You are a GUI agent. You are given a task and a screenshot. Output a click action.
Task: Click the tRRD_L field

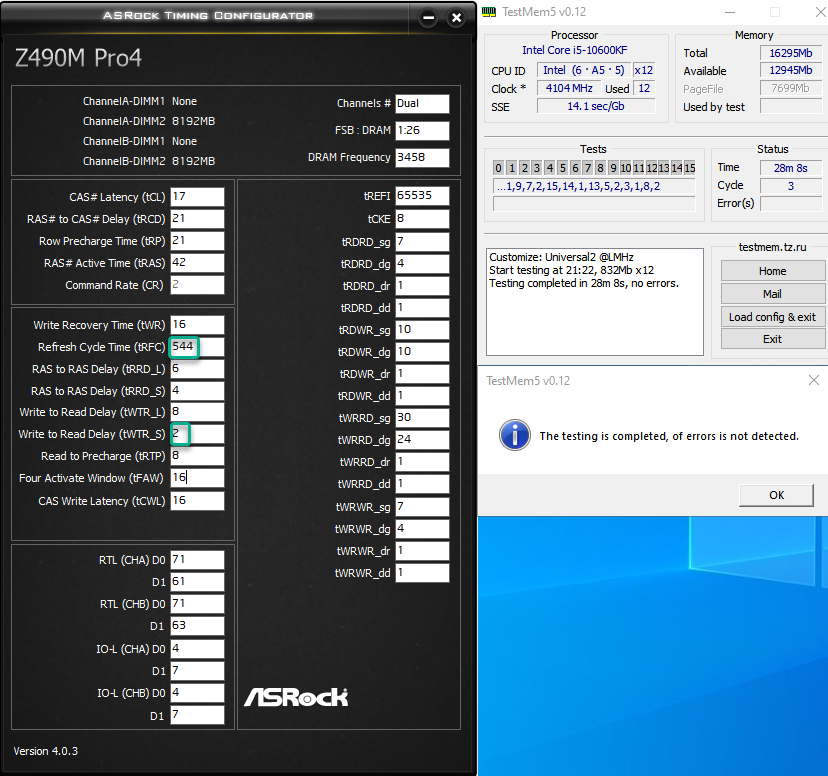197,369
